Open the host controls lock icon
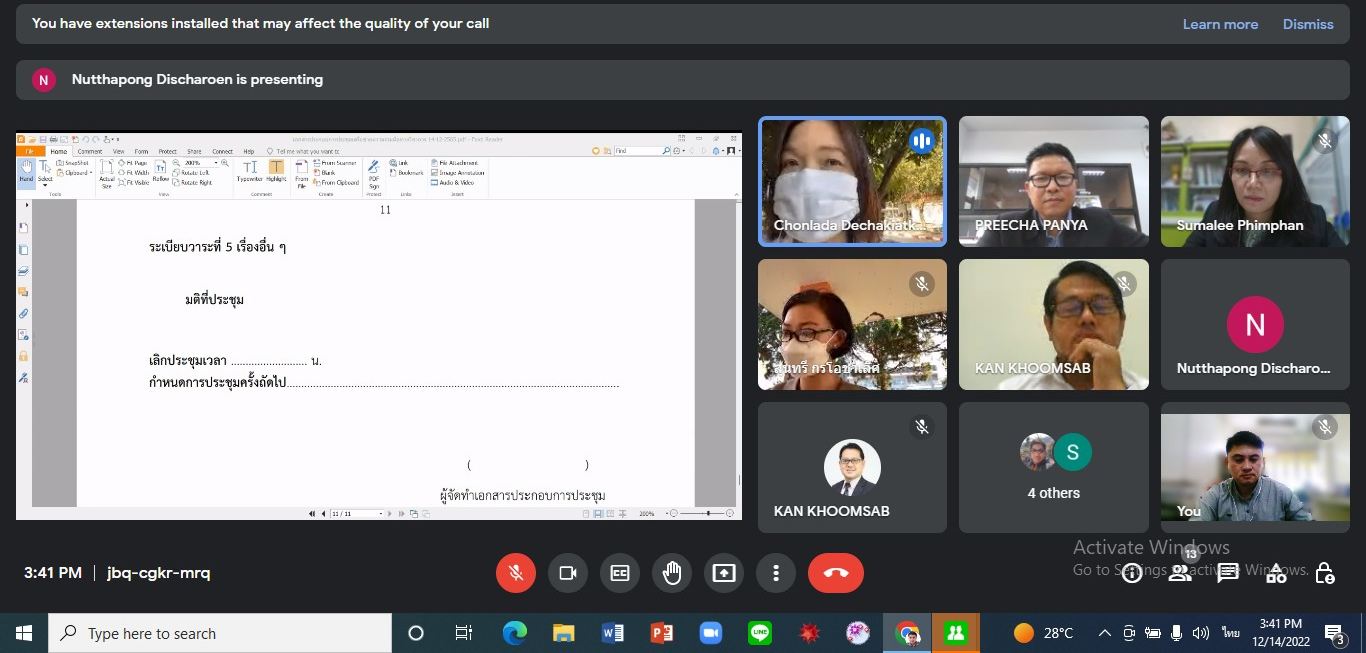 click(x=1324, y=573)
